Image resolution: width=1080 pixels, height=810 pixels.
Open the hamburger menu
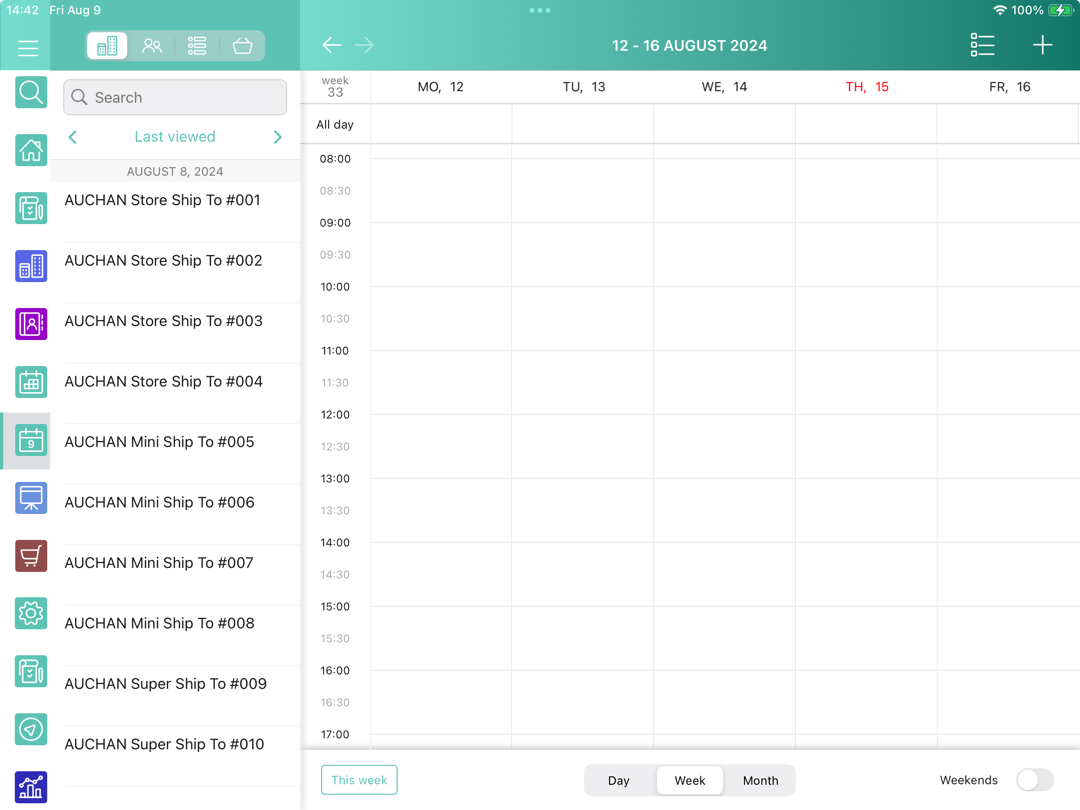coord(27,47)
